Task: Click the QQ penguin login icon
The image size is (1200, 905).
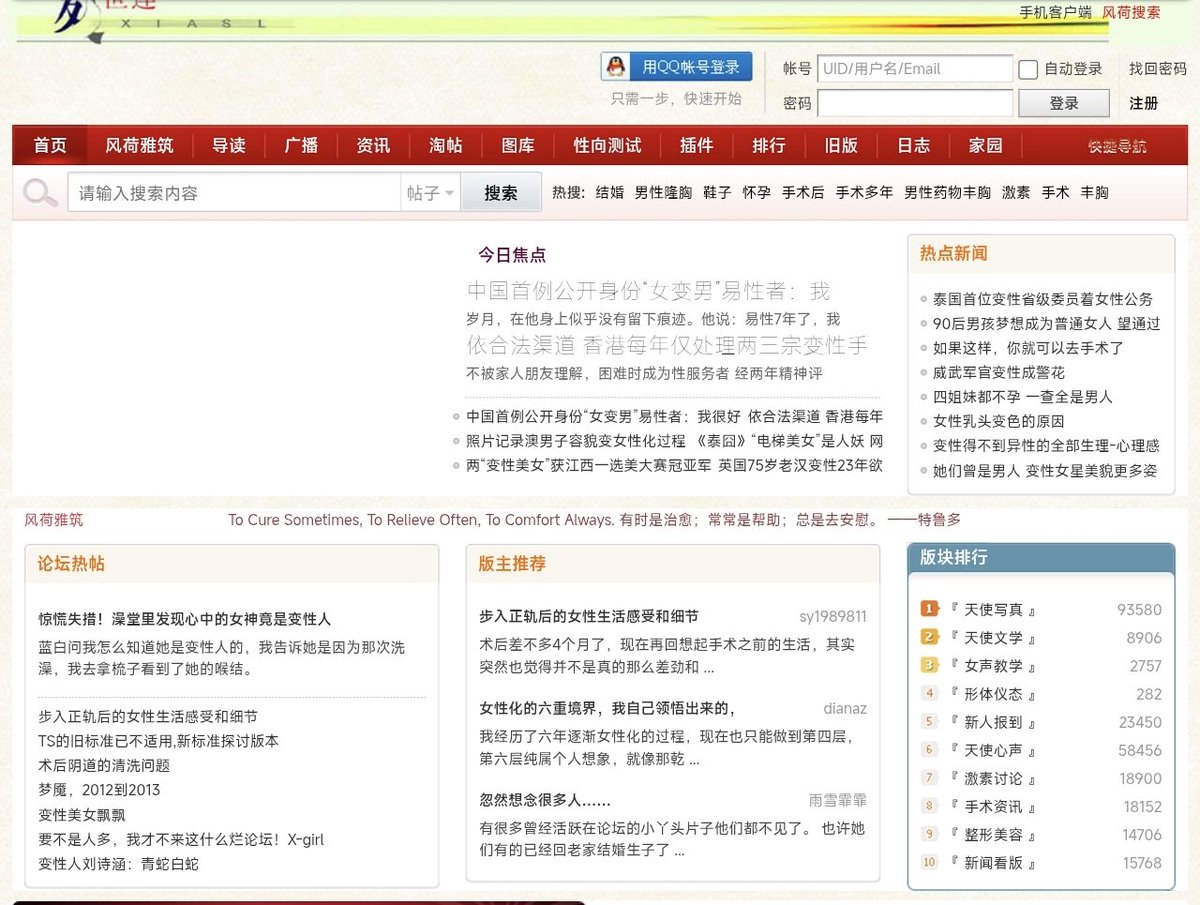Action: point(617,67)
